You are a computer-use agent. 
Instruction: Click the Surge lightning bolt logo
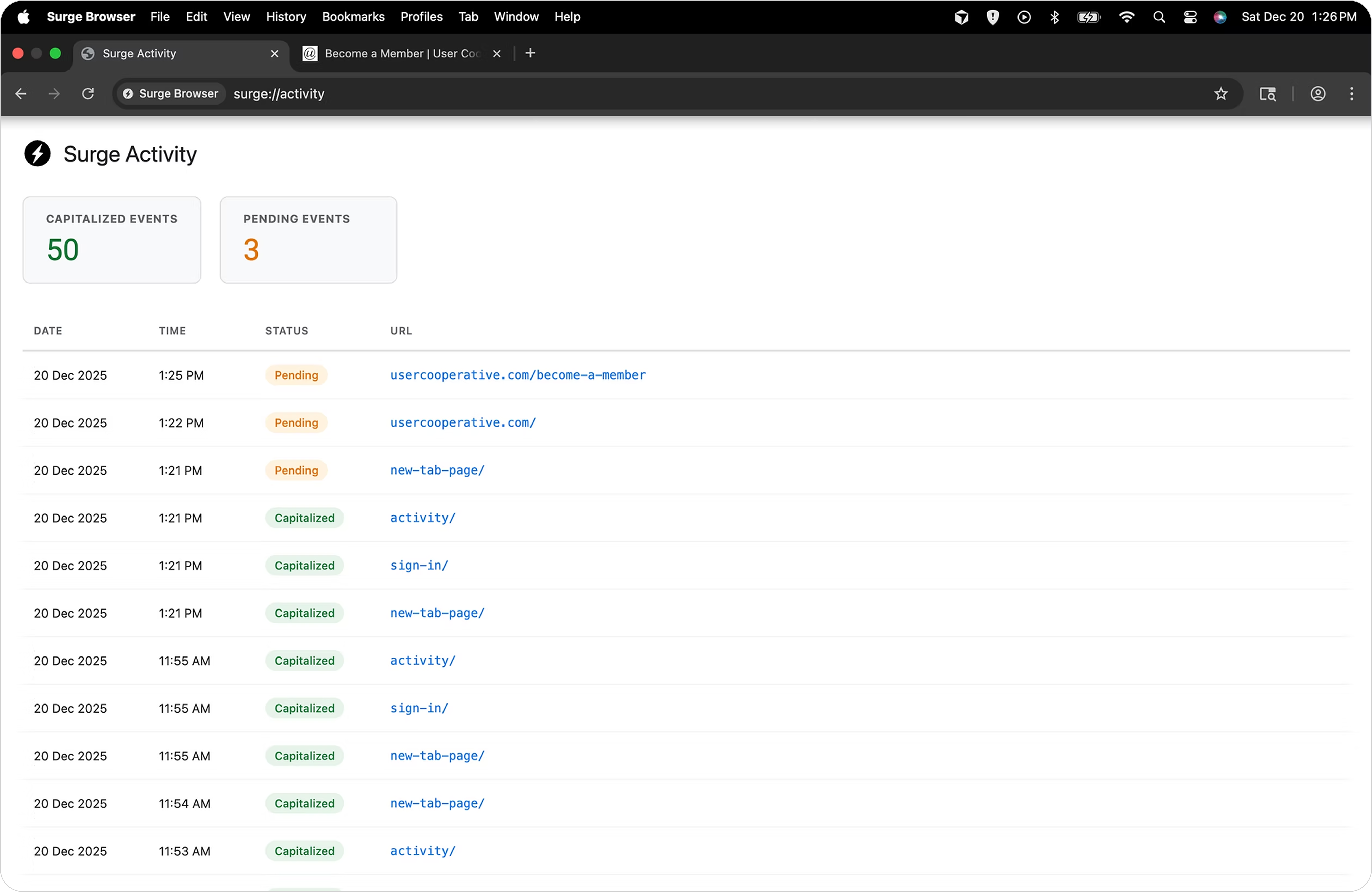pos(37,154)
